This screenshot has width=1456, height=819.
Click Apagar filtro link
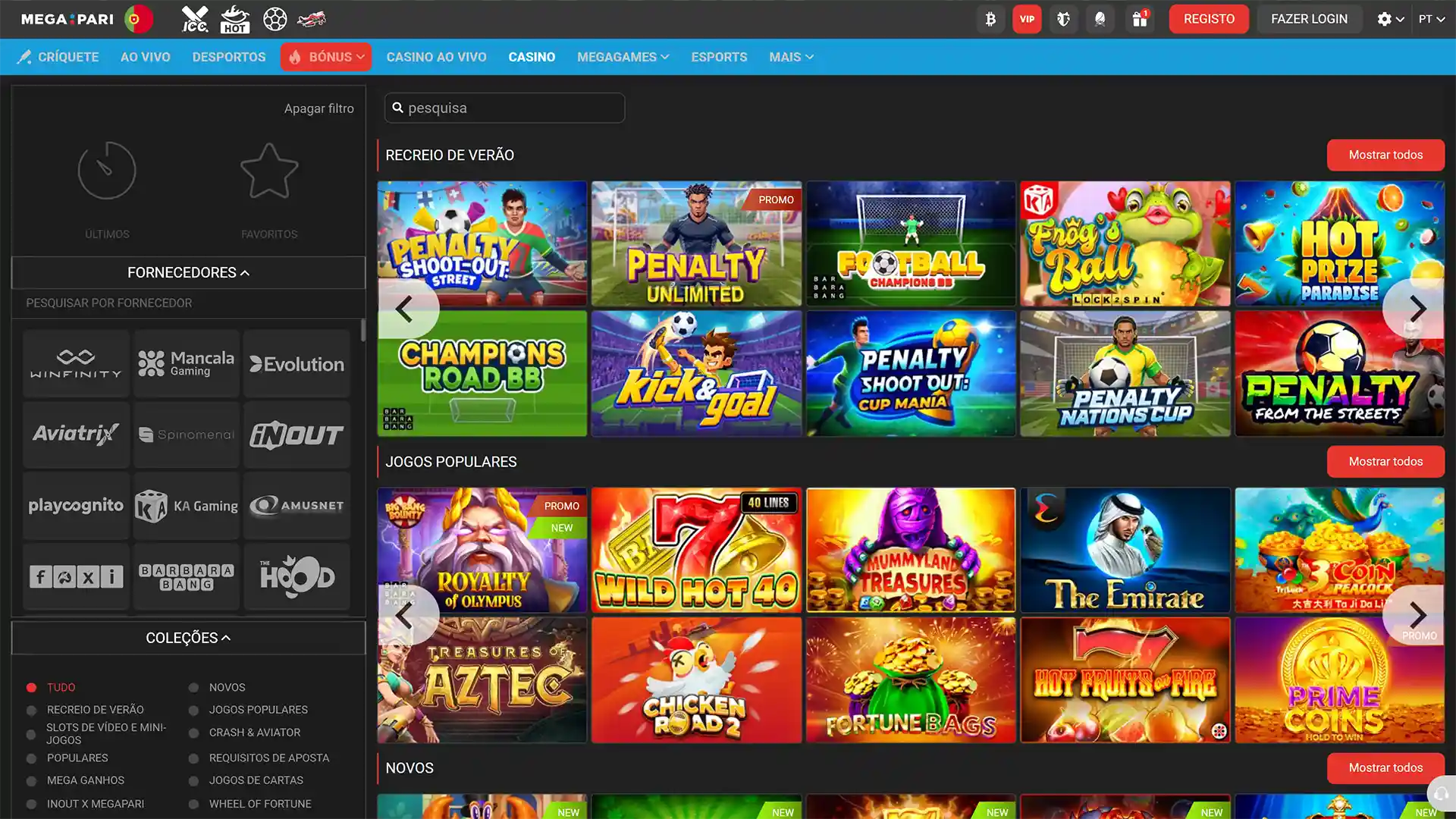pyautogui.click(x=319, y=108)
